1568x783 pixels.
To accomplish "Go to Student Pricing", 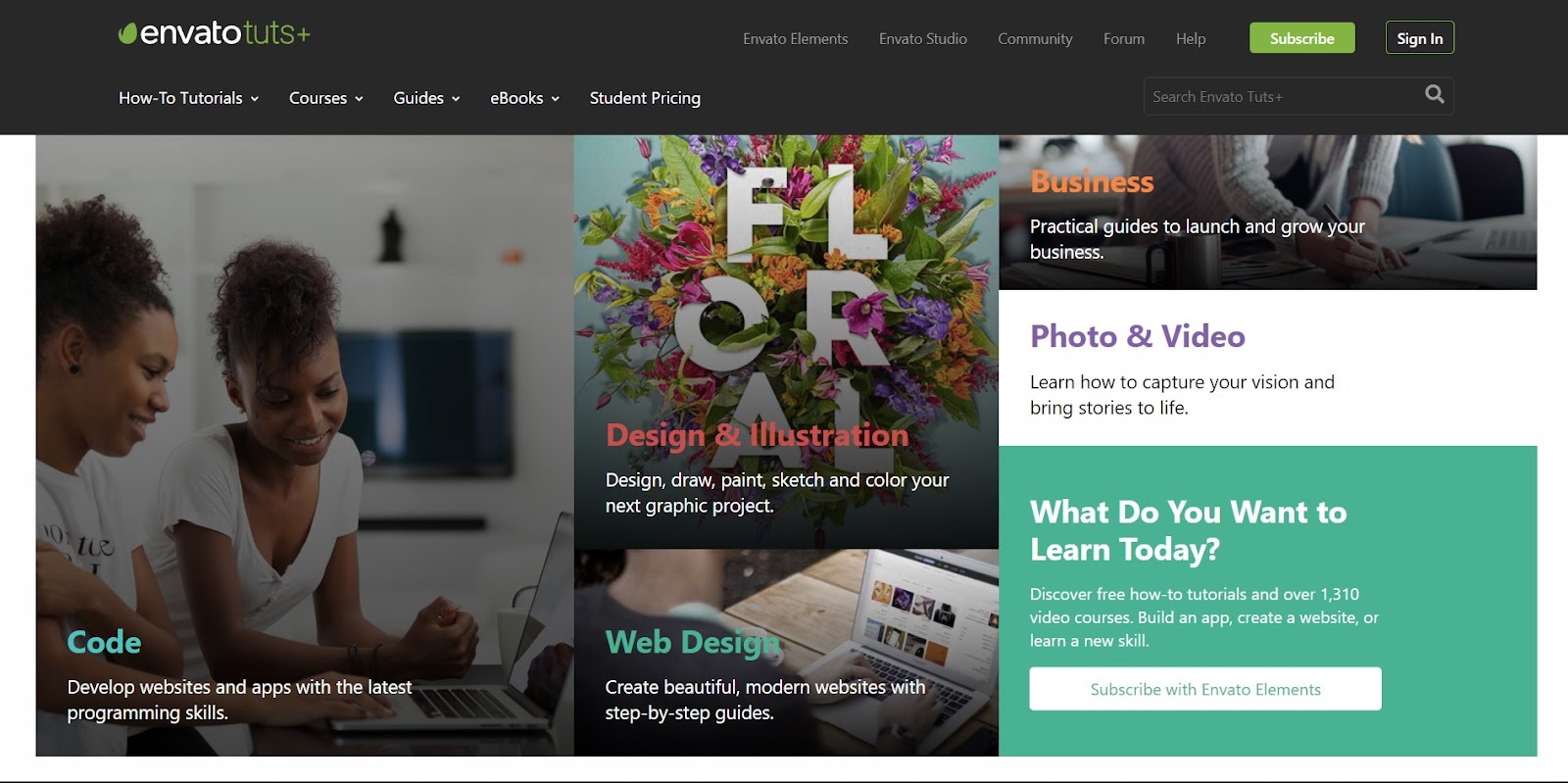I will 645,98.
